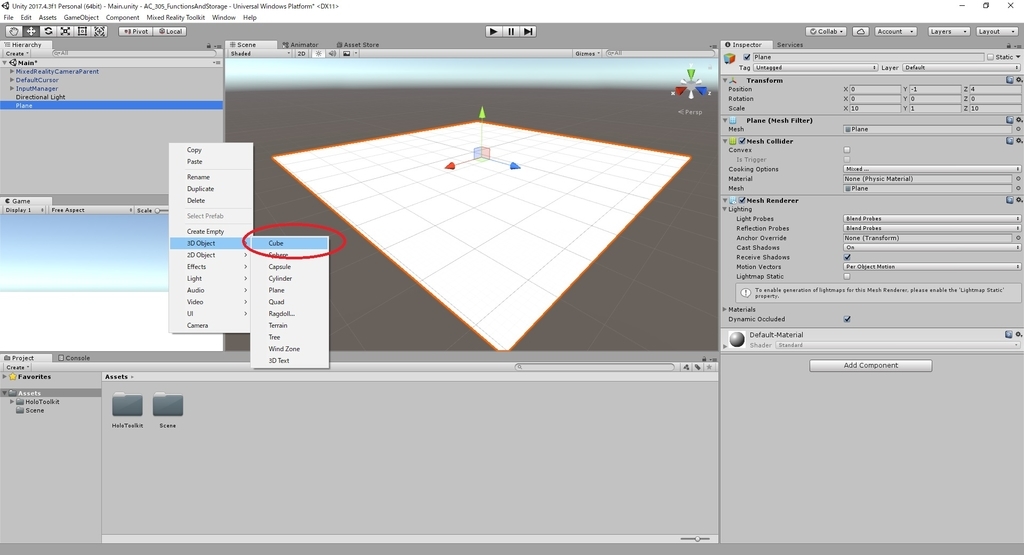Open Cooking Options dropdown
Viewport: 1024px width, 555px height.
click(931, 169)
